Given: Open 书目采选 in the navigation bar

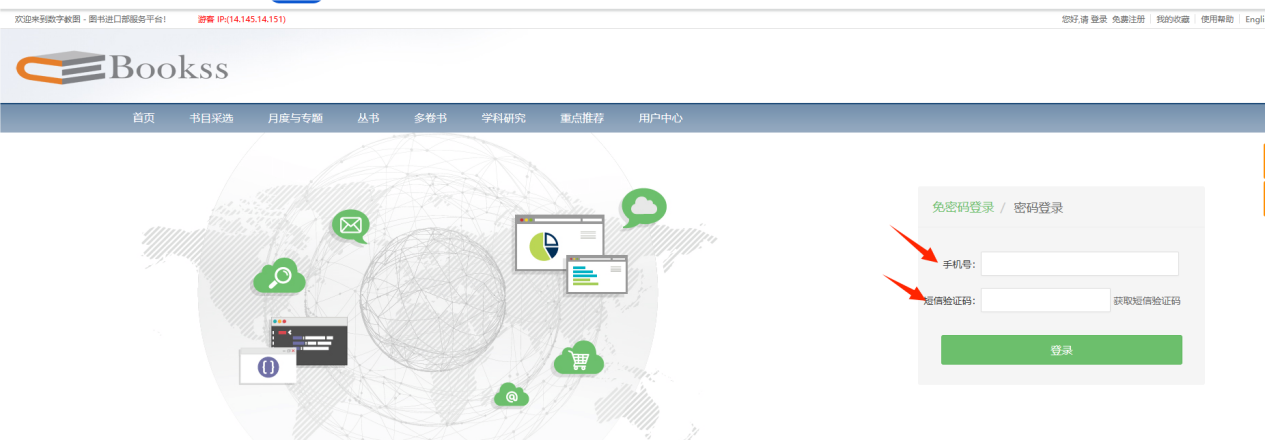Looking at the screenshot, I should [211, 118].
